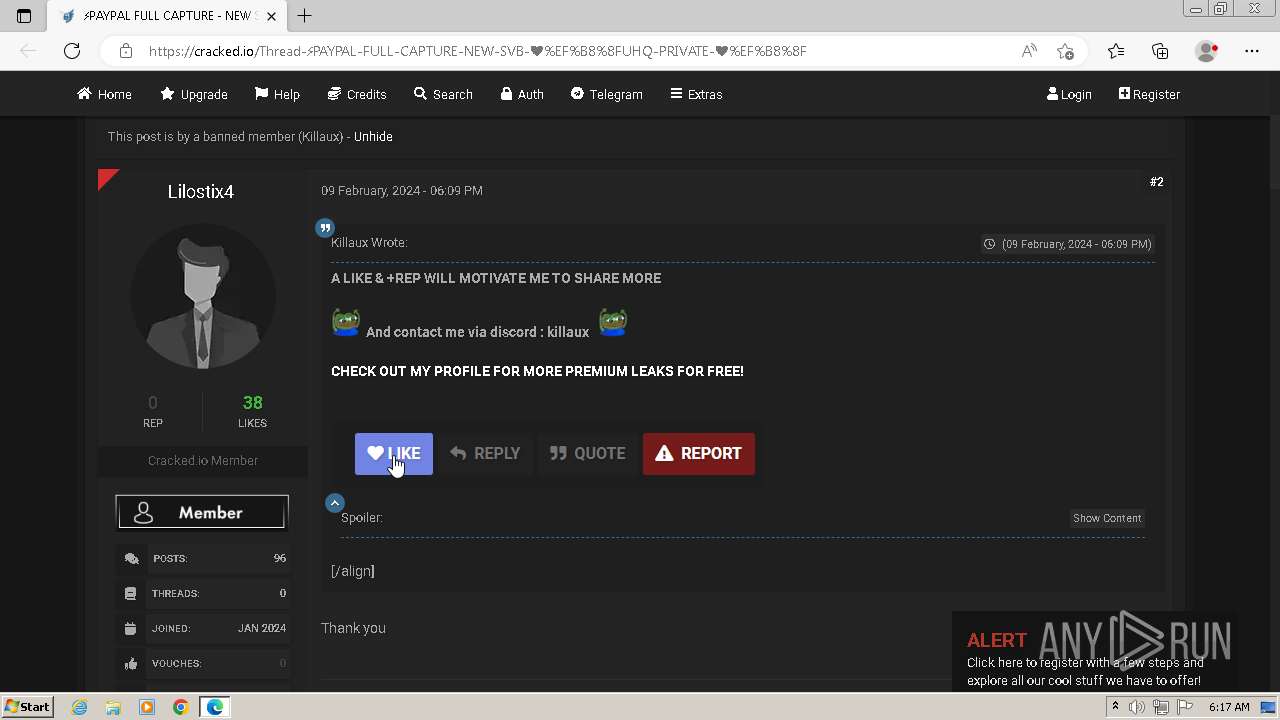
Task: Click the vouches thumbs-up icon
Action: pos(130,664)
